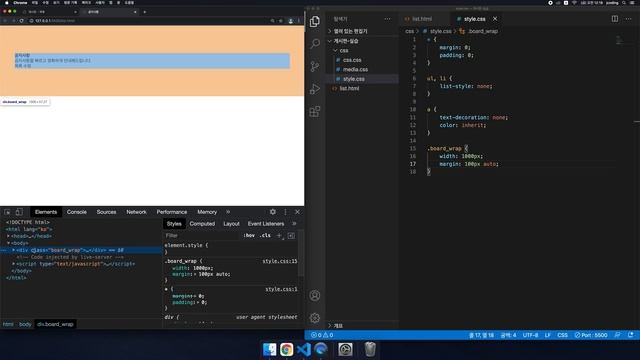
Task: Change encoding via UTF-8 status item
Action: tap(530, 335)
